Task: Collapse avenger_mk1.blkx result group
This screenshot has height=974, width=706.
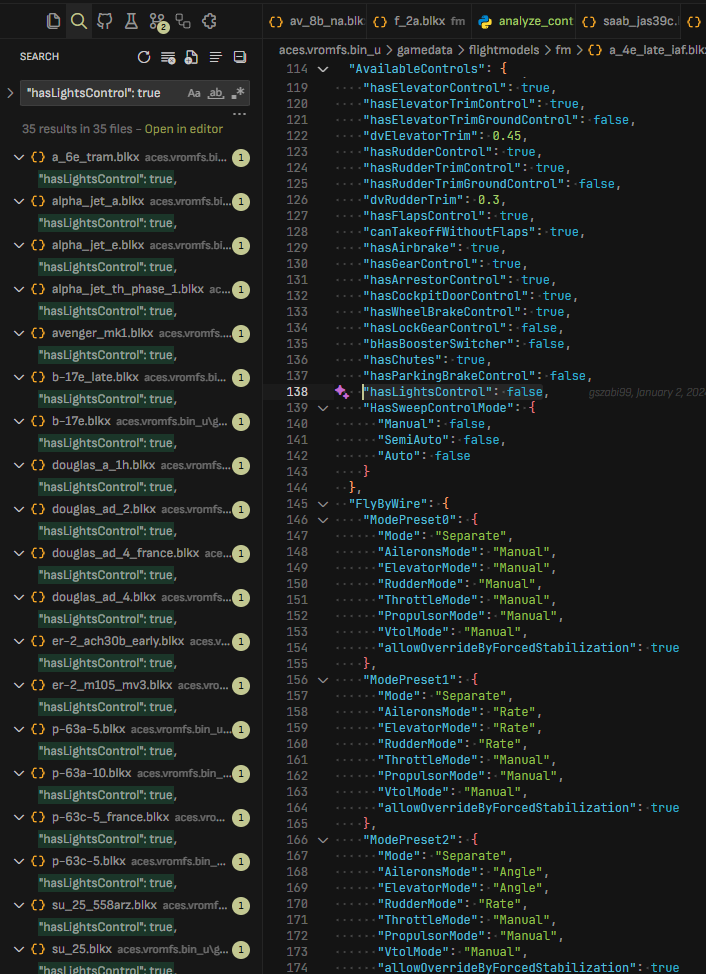Action: click(19, 333)
